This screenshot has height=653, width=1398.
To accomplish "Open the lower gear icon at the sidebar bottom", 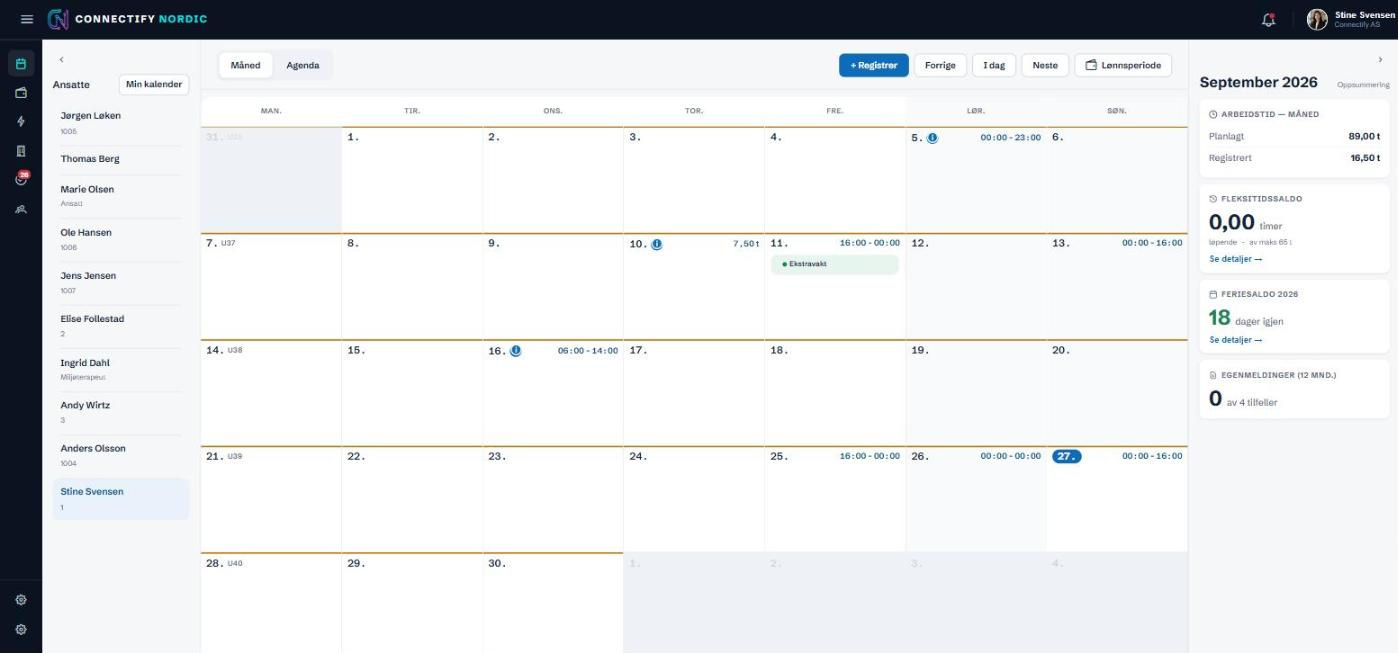I will pos(21,630).
